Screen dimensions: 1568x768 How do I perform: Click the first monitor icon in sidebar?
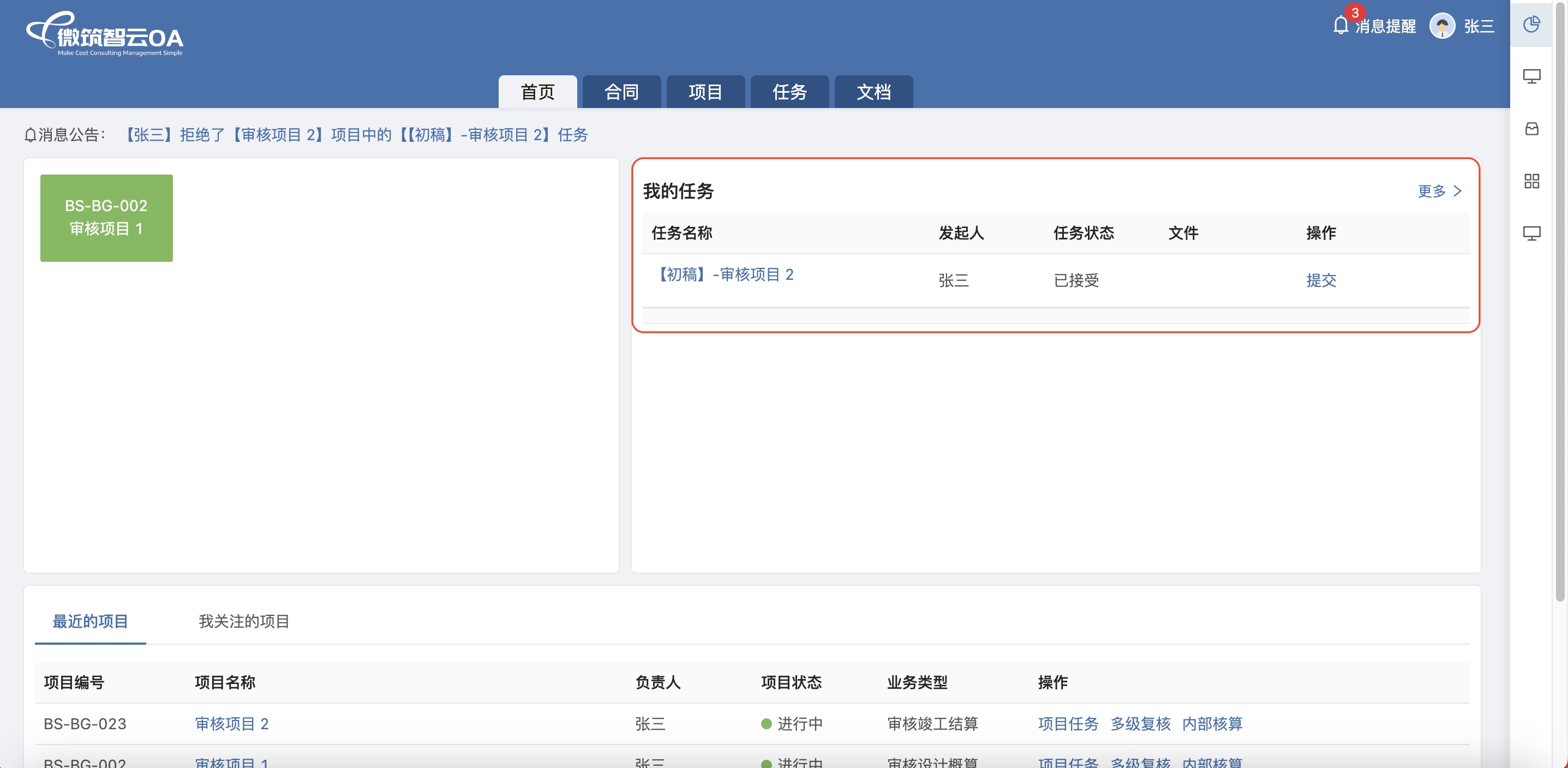[1531, 77]
